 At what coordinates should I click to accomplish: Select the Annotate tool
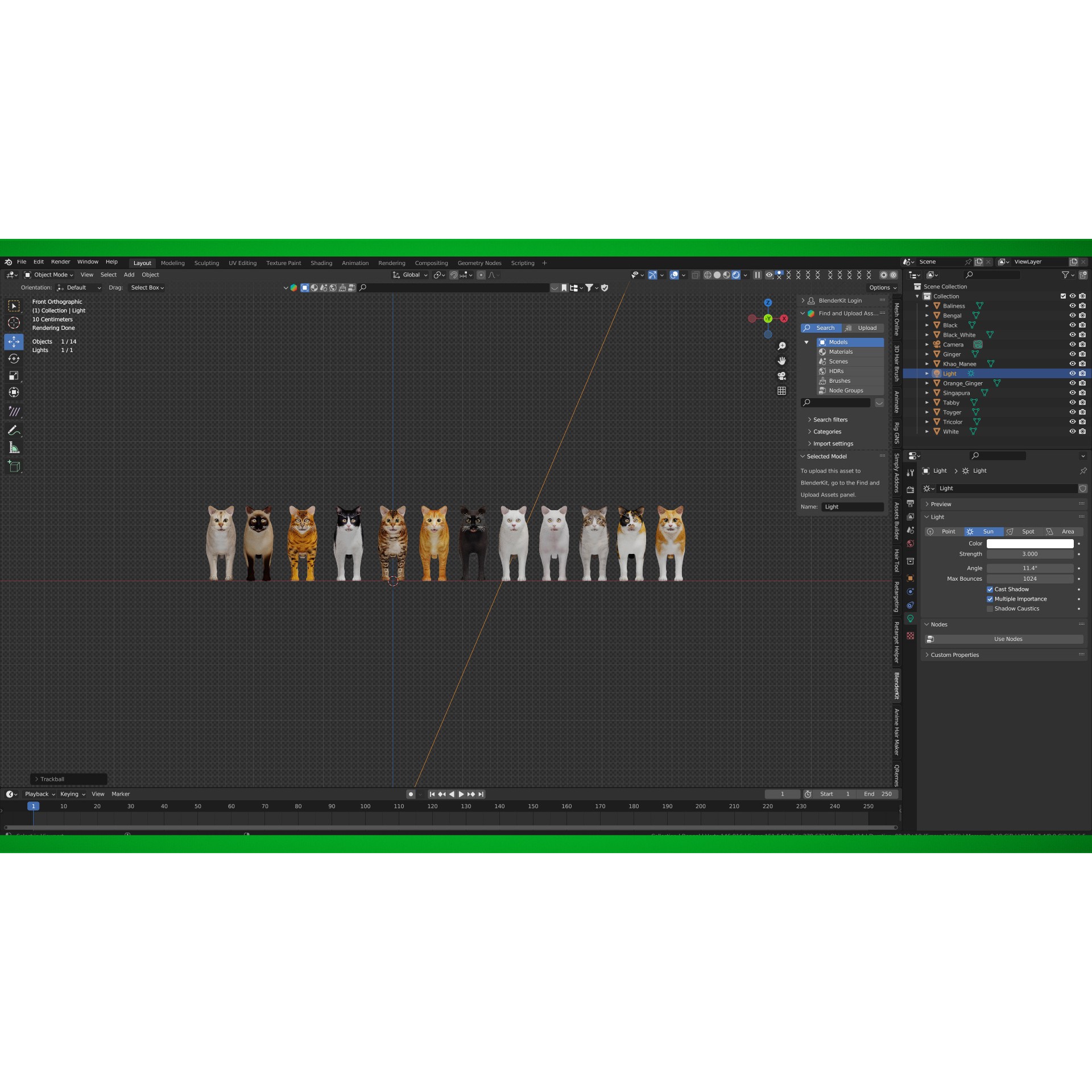pyautogui.click(x=14, y=431)
